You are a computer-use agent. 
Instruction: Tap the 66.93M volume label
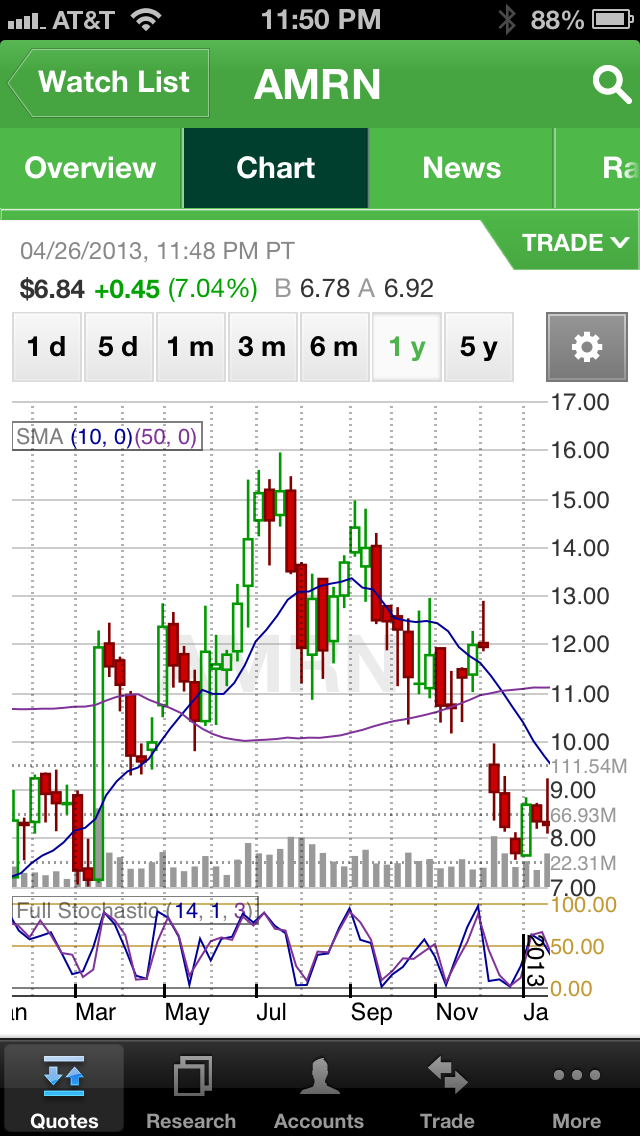583,815
